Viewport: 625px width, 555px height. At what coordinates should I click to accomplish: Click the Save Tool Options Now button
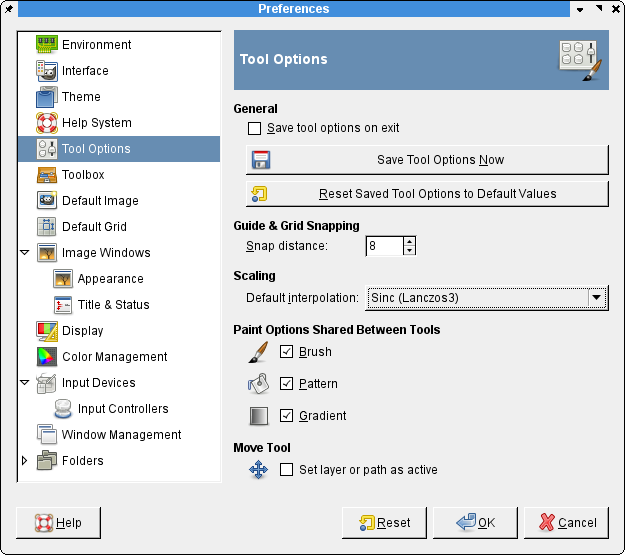pyautogui.click(x=427, y=160)
